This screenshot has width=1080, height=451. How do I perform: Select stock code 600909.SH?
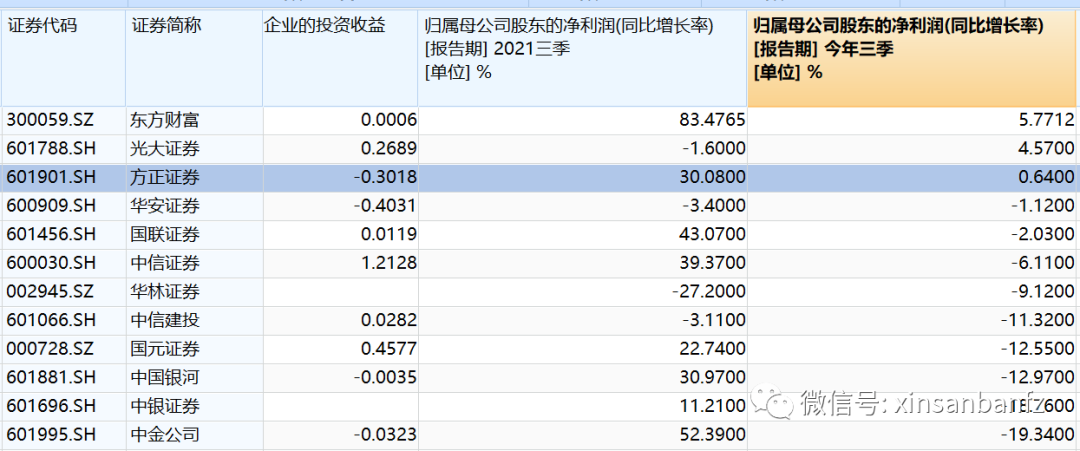point(50,206)
